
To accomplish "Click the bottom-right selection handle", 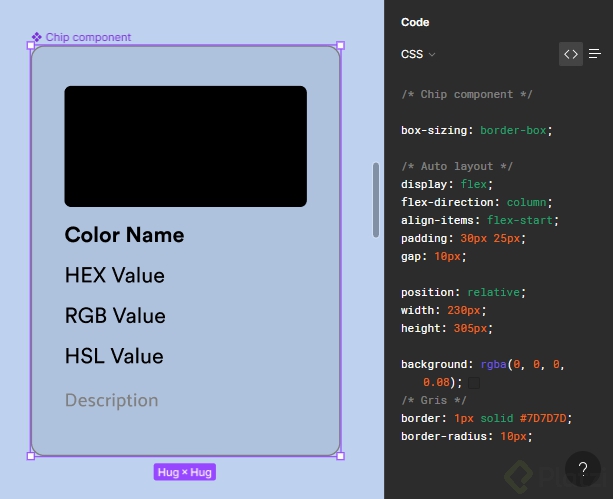I will pyautogui.click(x=341, y=456).
